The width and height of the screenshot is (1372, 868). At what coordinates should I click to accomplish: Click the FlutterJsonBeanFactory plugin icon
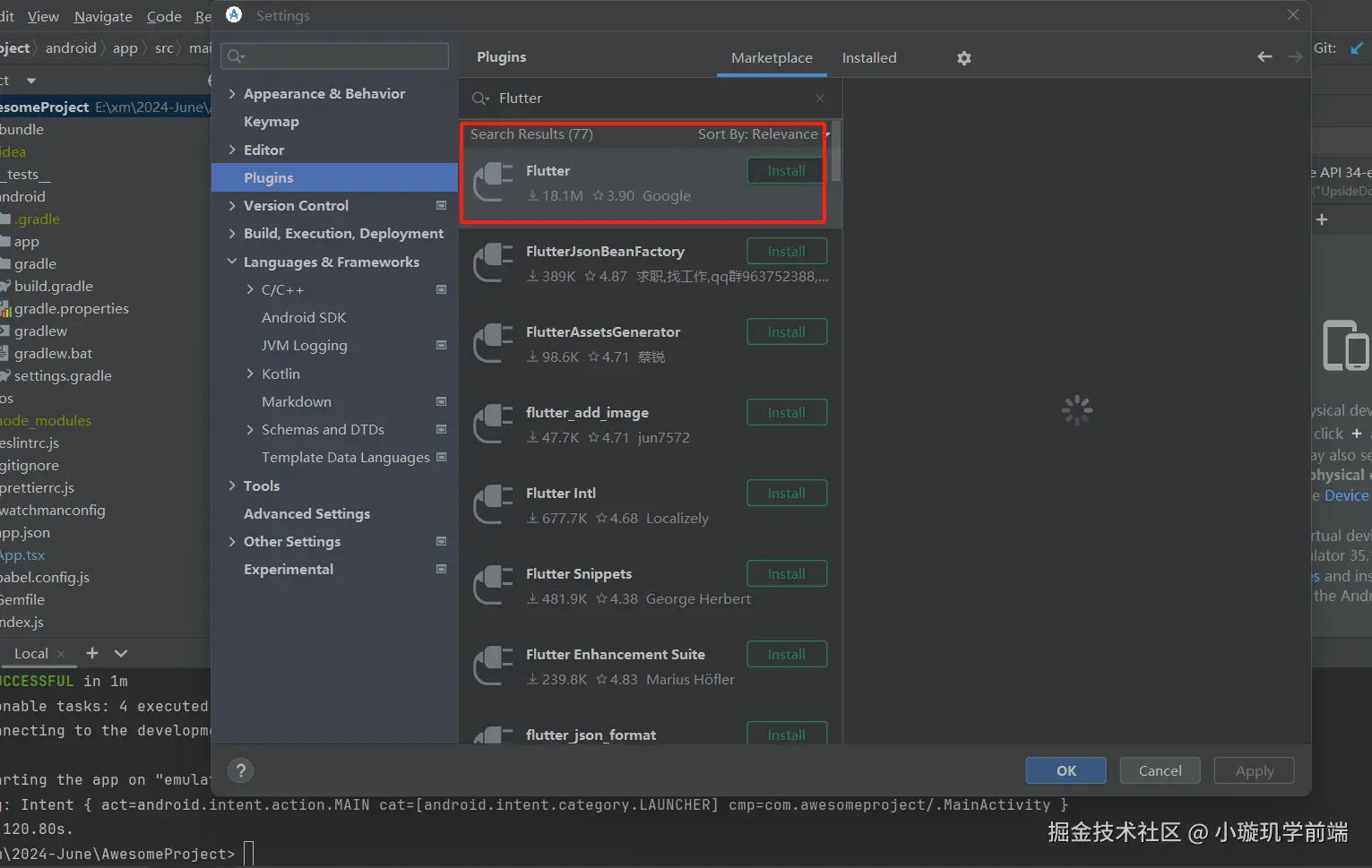[493, 262]
